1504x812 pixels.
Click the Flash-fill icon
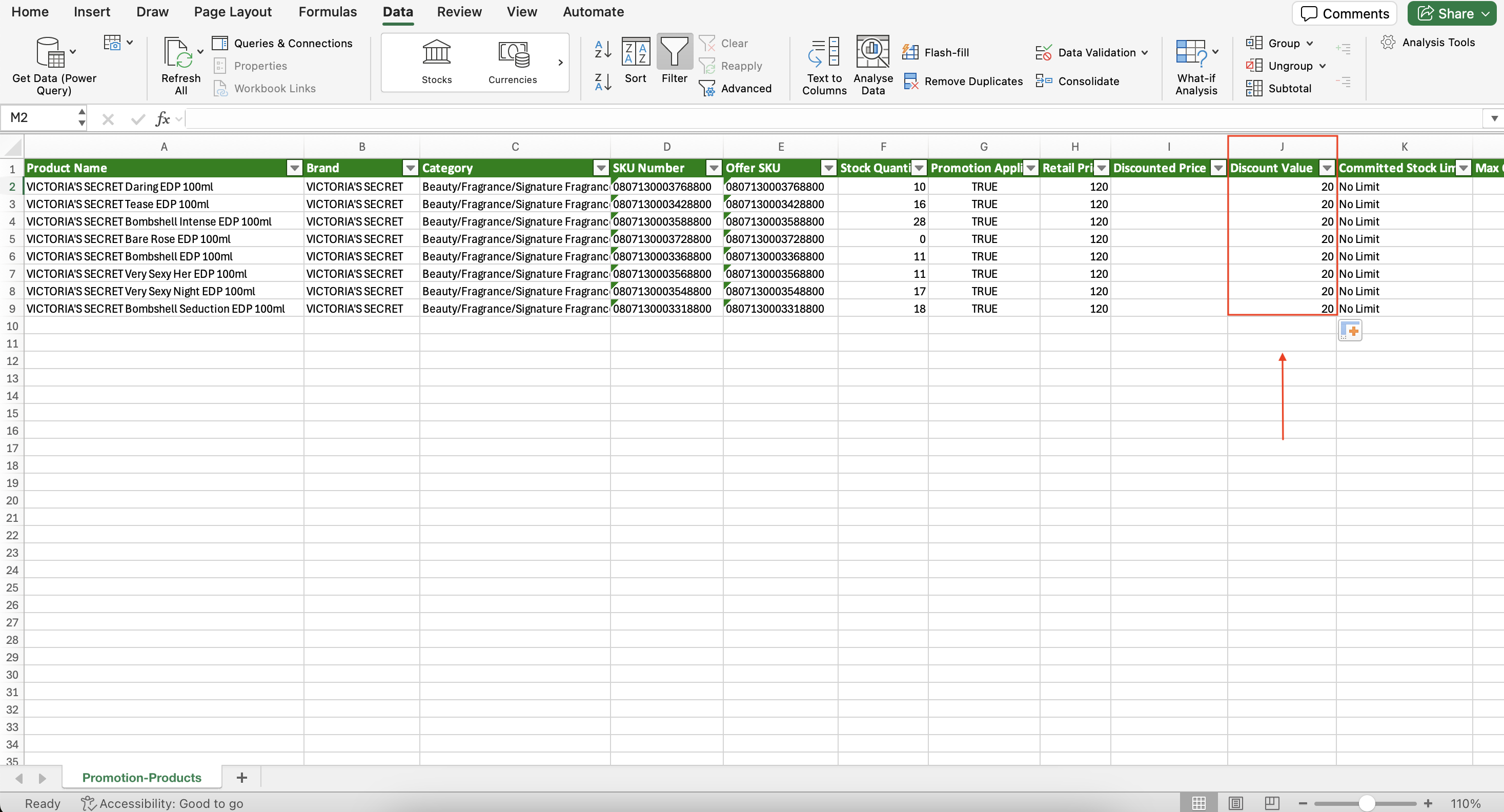(910, 52)
